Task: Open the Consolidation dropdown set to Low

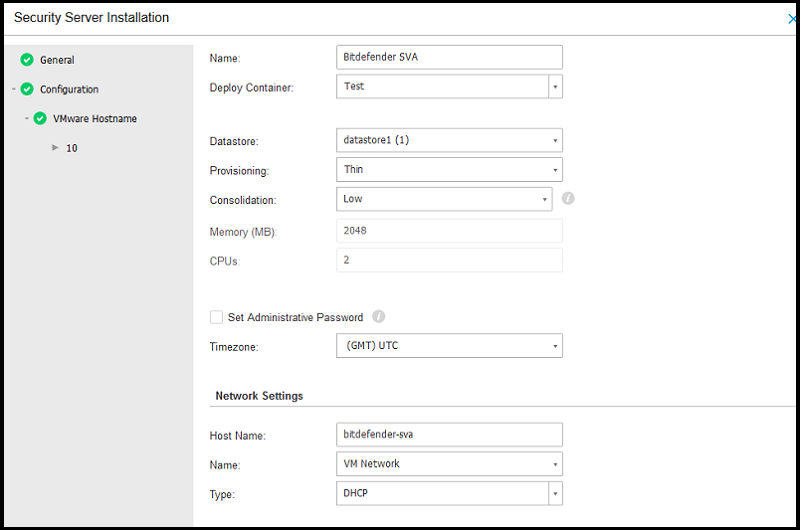Action: 545,199
